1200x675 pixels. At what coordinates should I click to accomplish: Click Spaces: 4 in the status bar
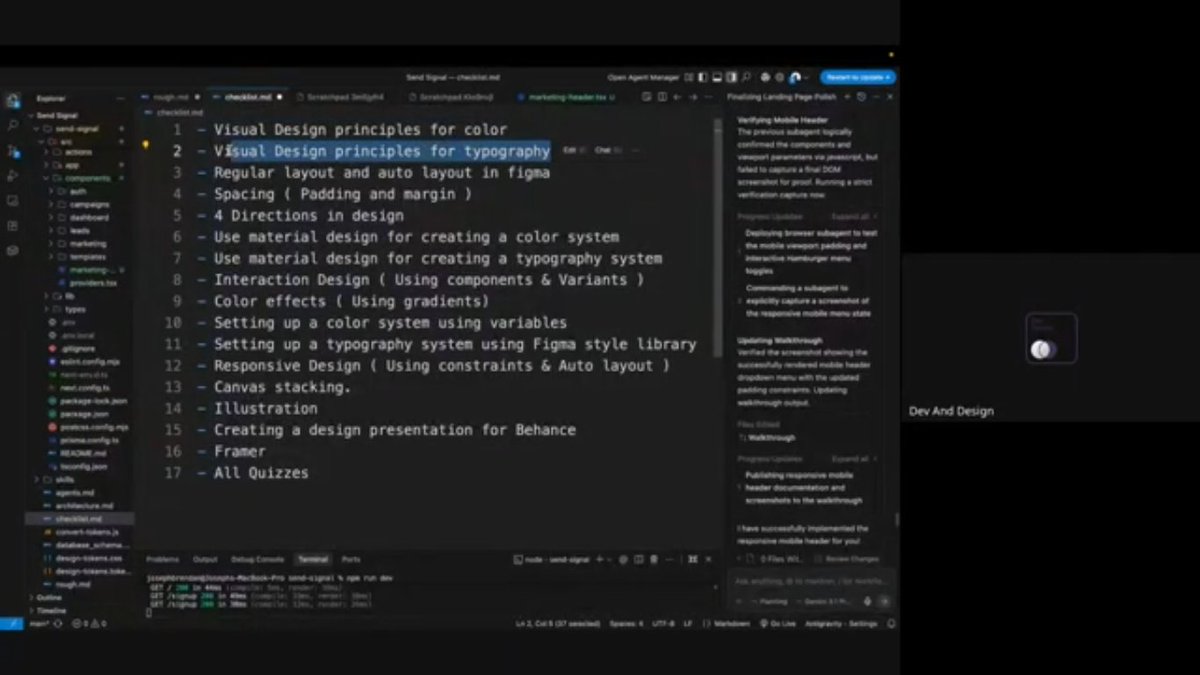tap(626, 623)
